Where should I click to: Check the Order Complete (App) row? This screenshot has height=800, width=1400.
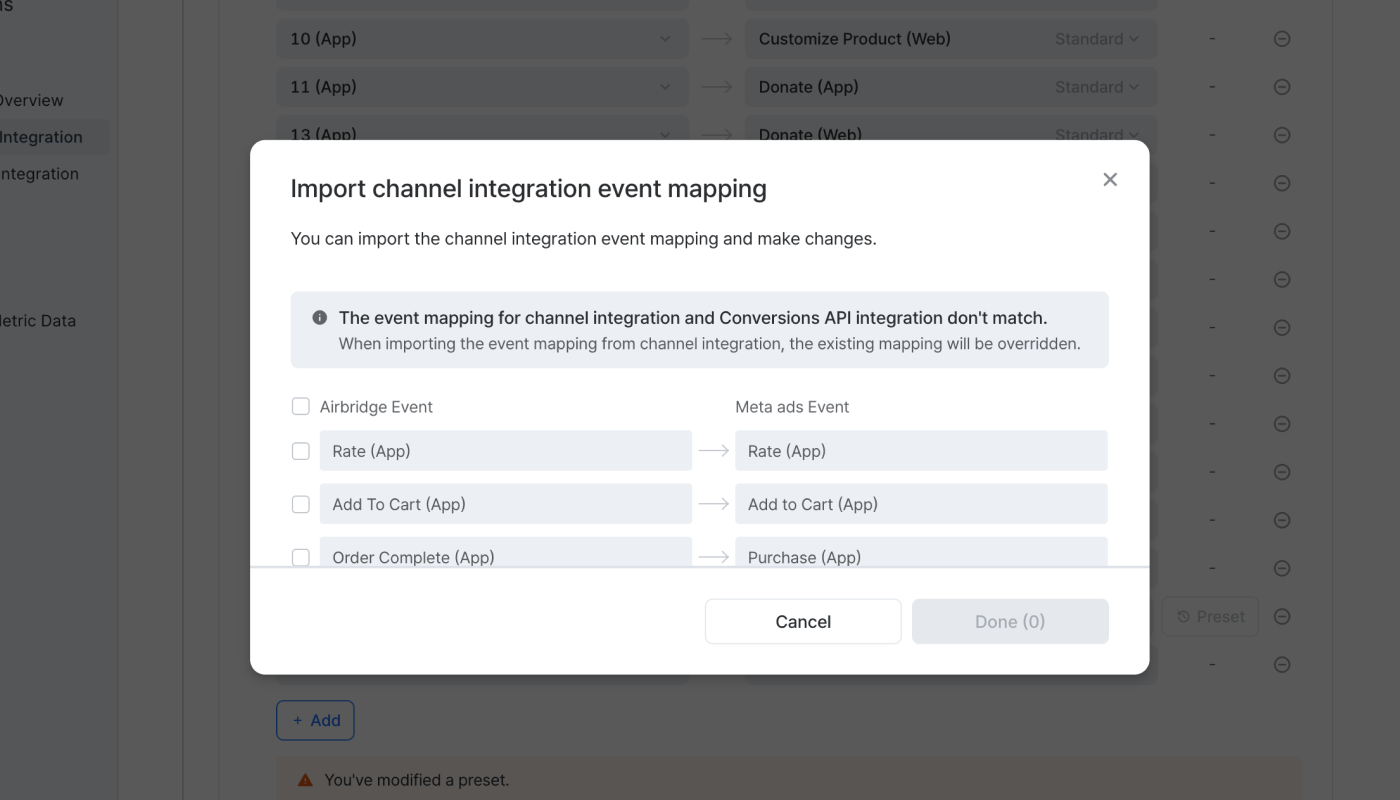pos(300,557)
